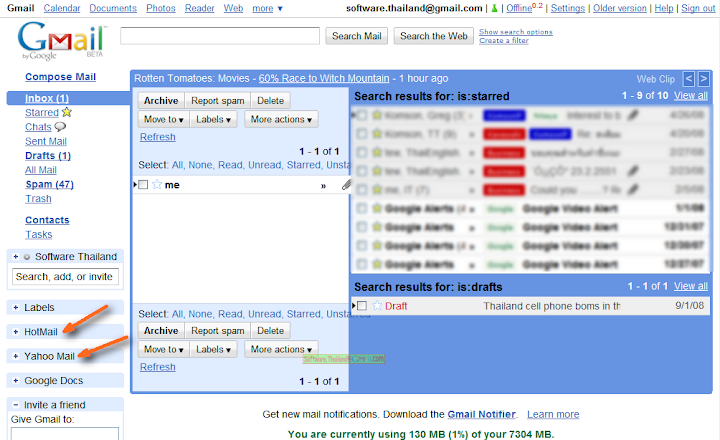Viewport: 720px width, 440px height.
Task: Expand the Software Thailand chat section
Action: click(16, 257)
